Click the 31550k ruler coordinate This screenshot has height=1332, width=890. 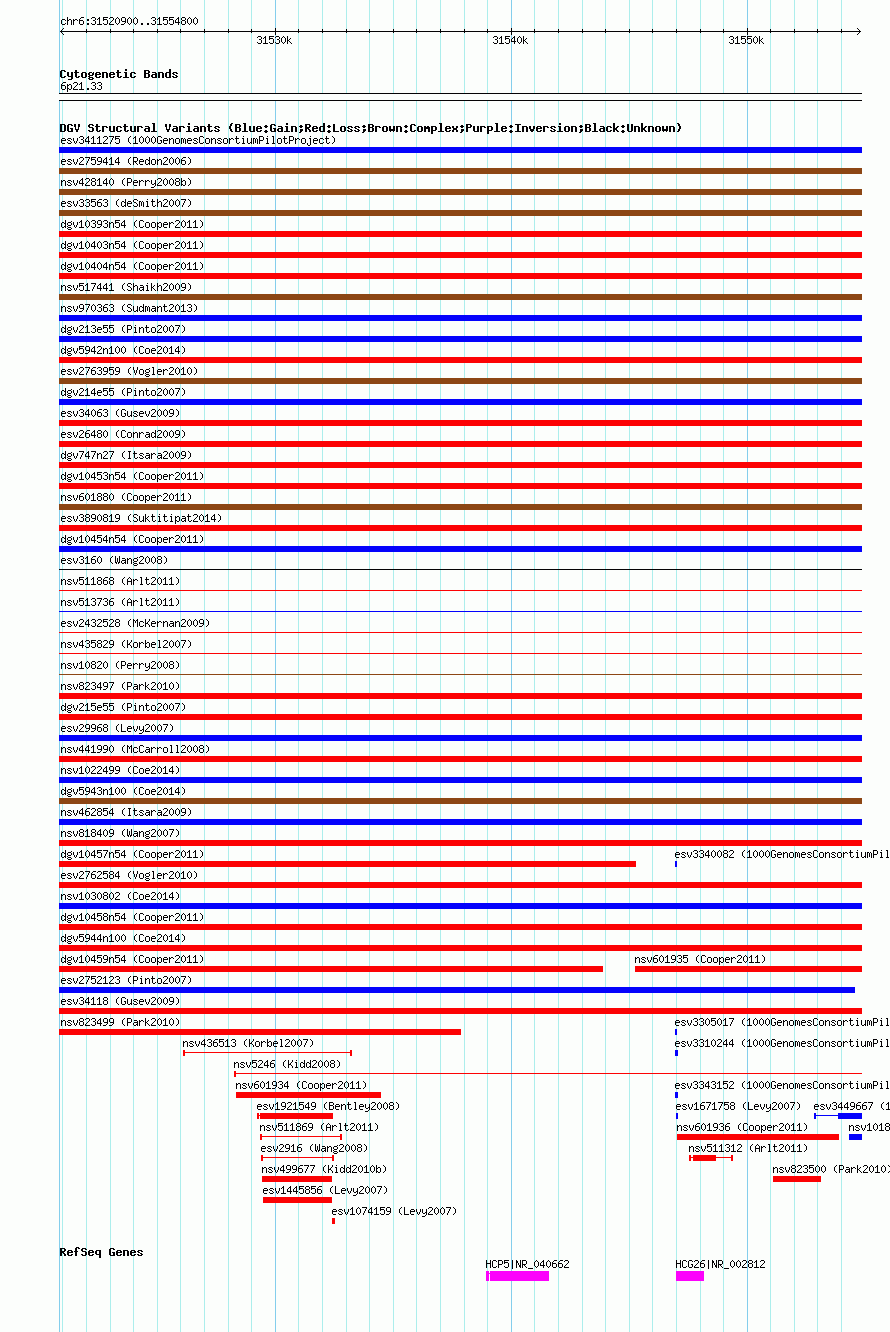(746, 40)
